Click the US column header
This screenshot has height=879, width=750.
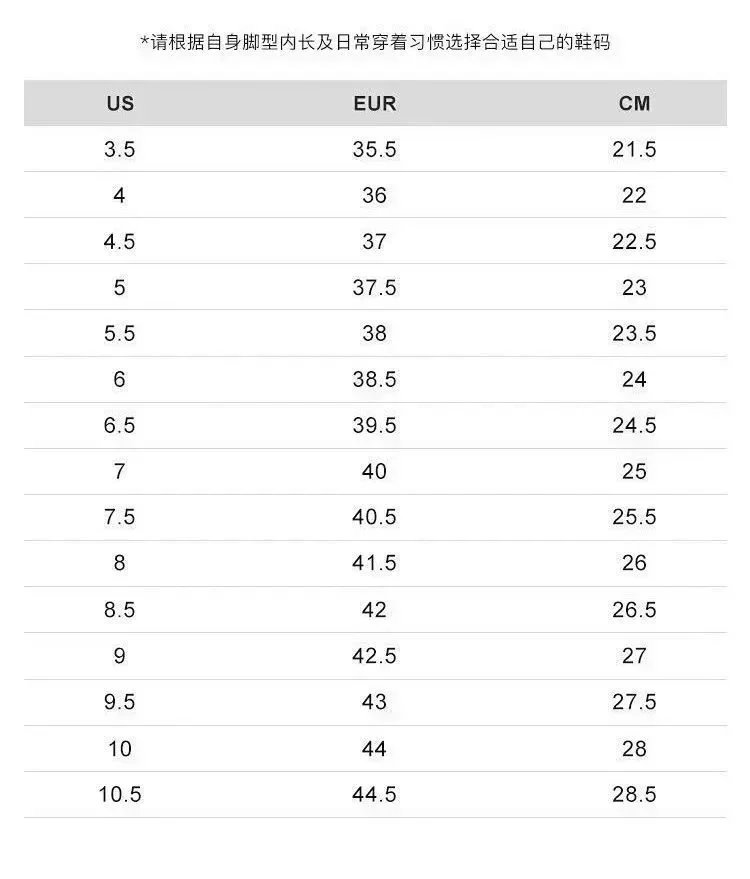119,104
